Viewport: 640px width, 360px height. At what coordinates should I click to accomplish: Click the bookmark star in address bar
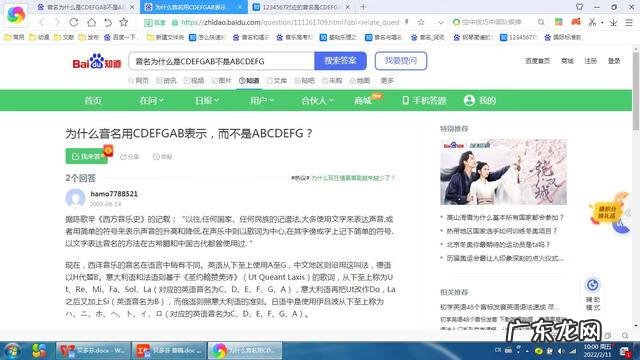[421, 22]
